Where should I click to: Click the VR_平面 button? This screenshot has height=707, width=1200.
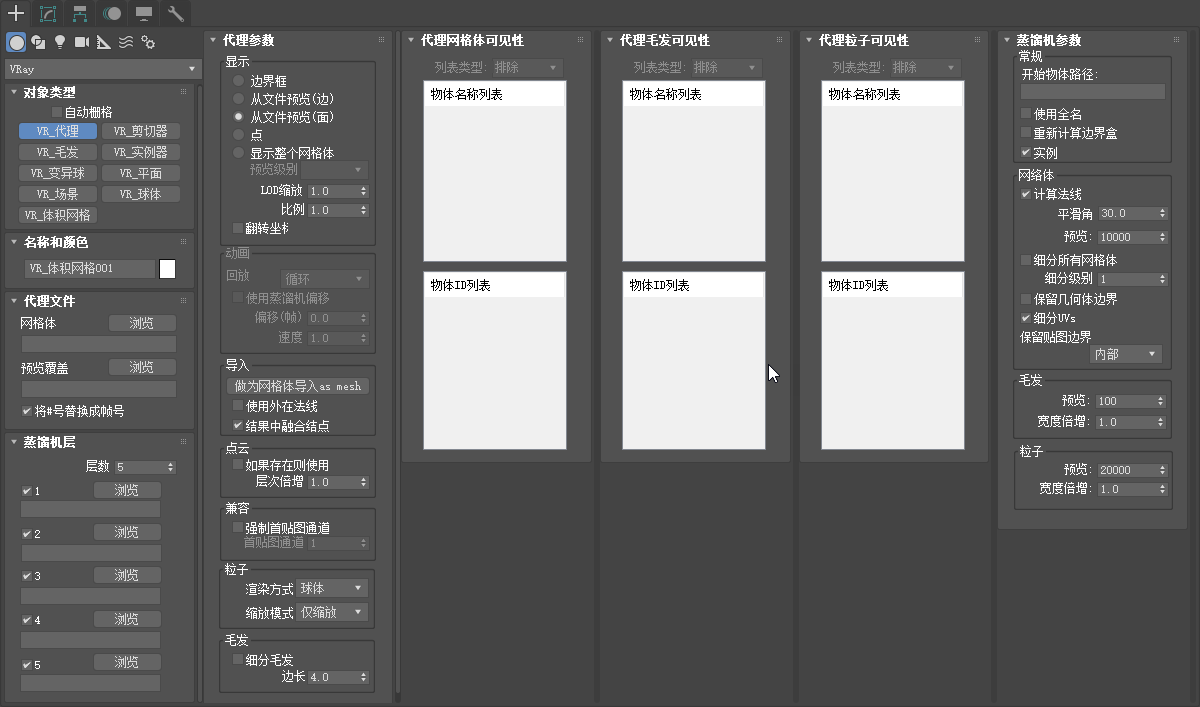point(141,173)
